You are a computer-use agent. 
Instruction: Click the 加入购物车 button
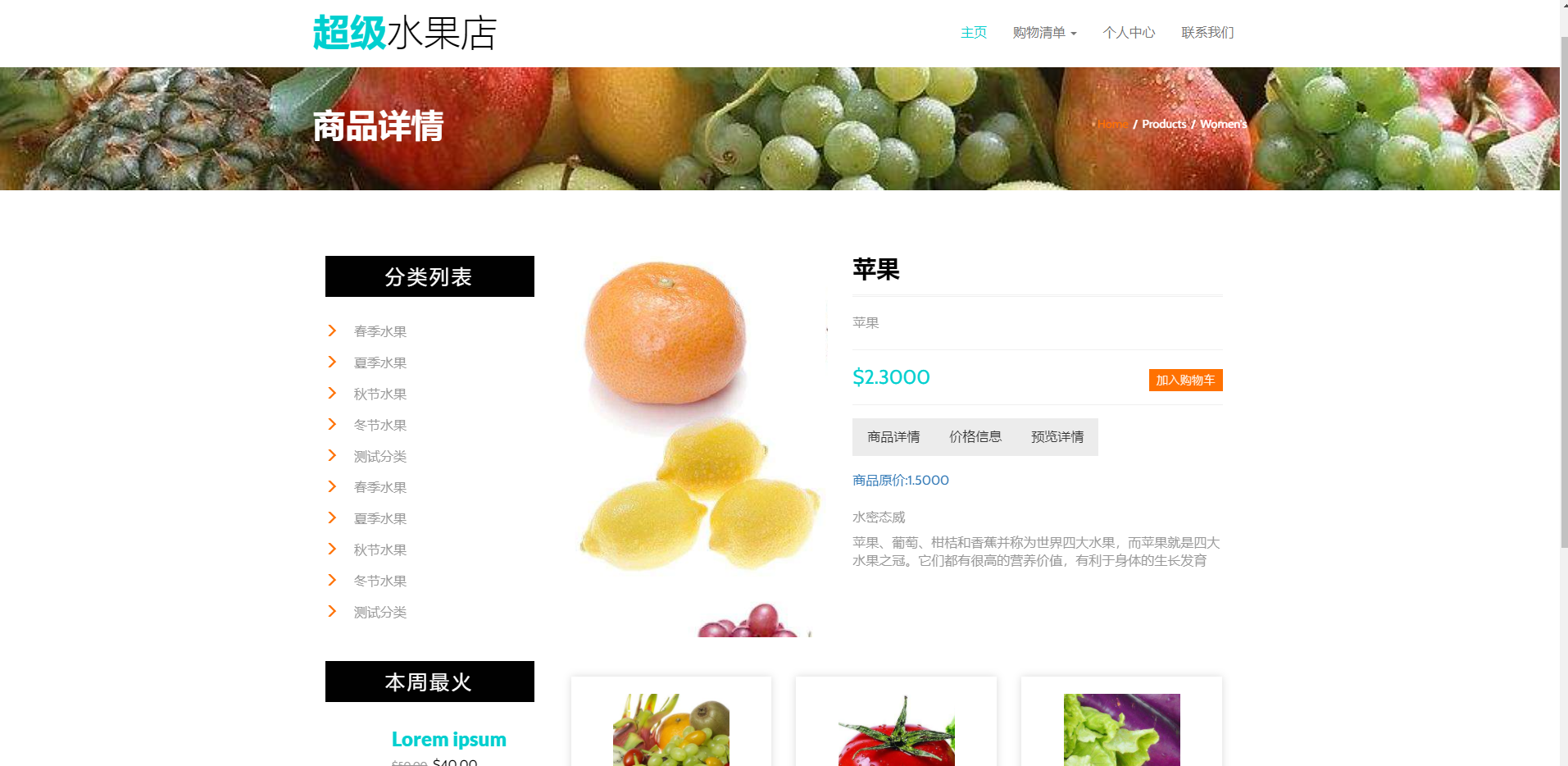(x=1185, y=380)
